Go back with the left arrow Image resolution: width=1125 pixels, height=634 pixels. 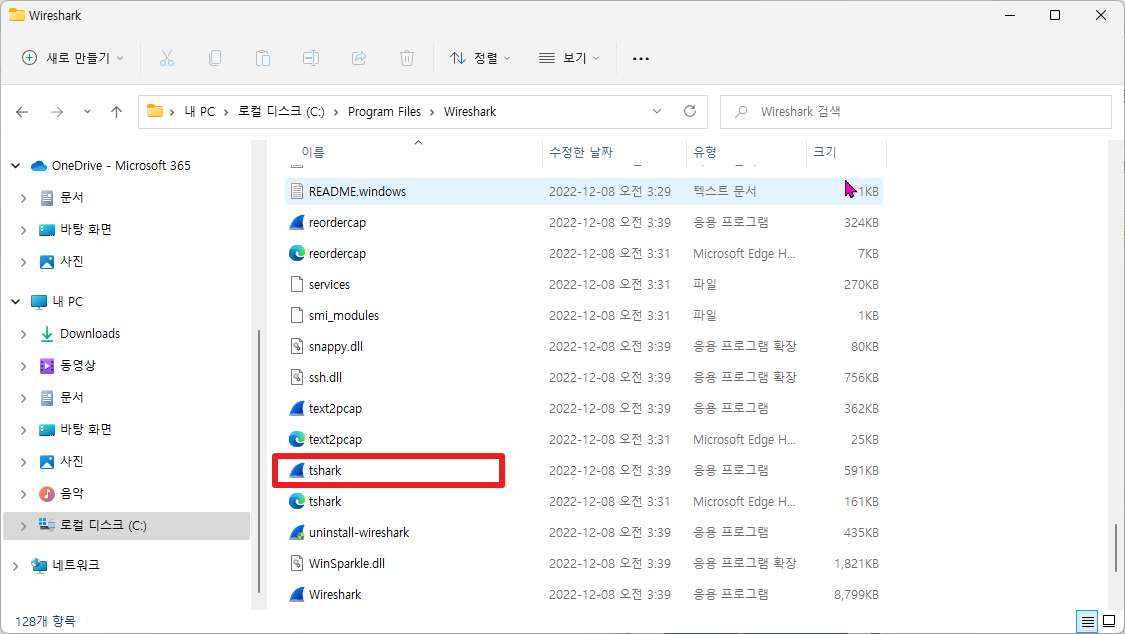(x=22, y=112)
